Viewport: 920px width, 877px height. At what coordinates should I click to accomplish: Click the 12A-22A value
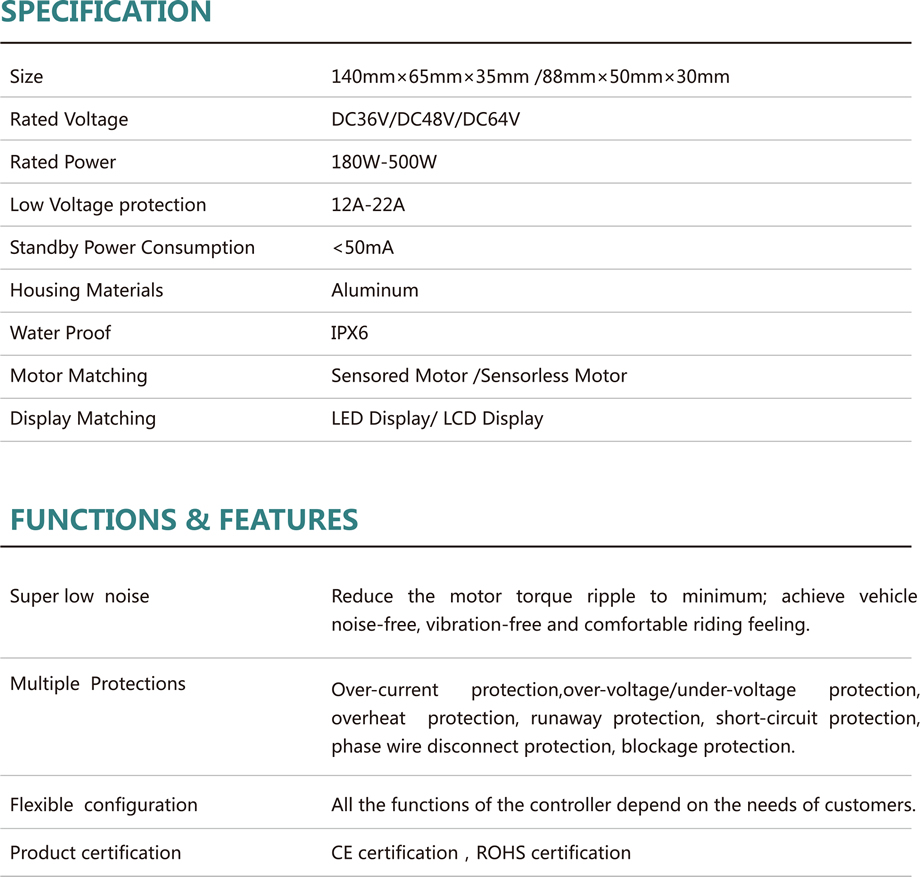[368, 205]
